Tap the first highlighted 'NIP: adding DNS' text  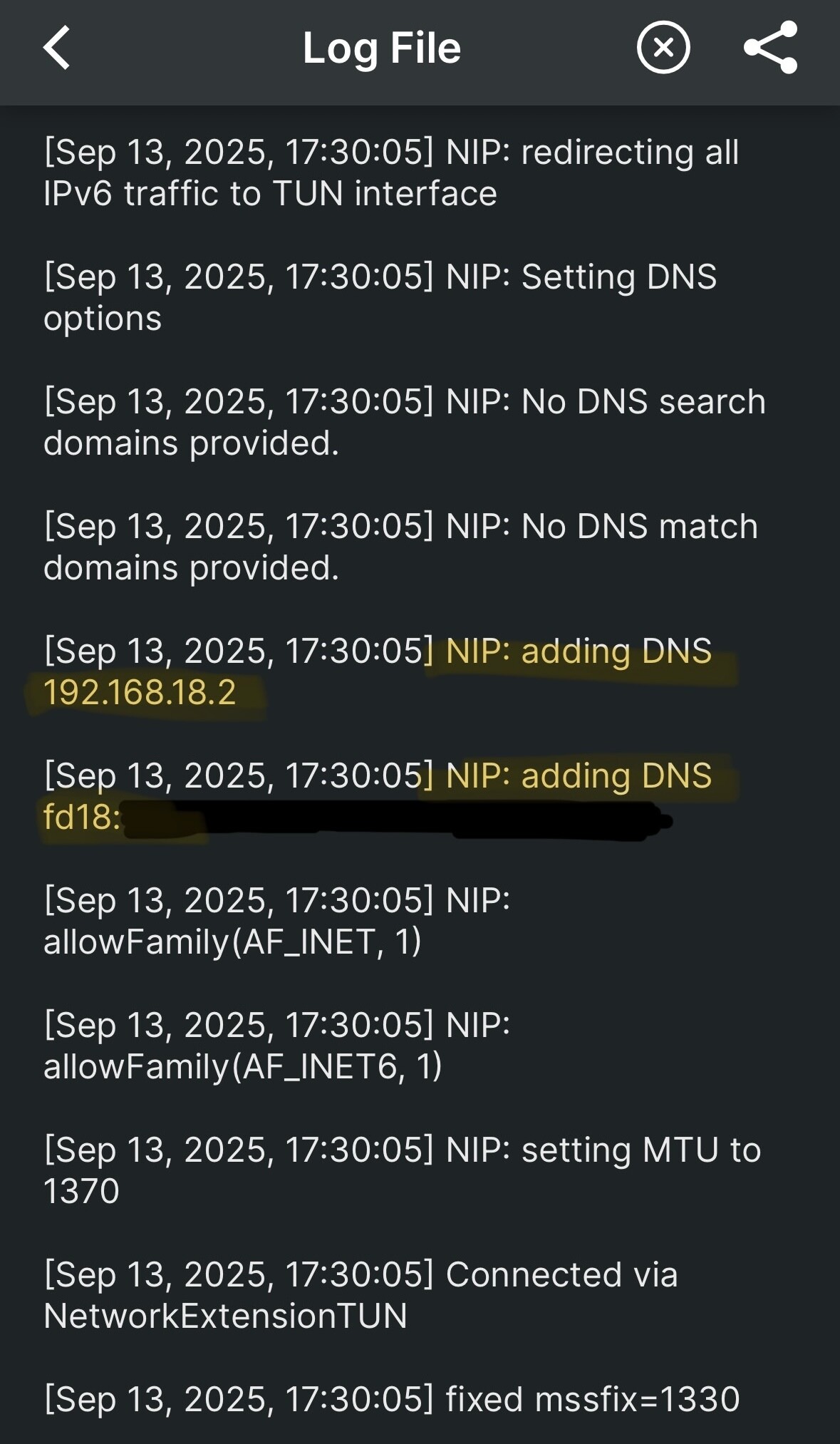click(579, 651)
